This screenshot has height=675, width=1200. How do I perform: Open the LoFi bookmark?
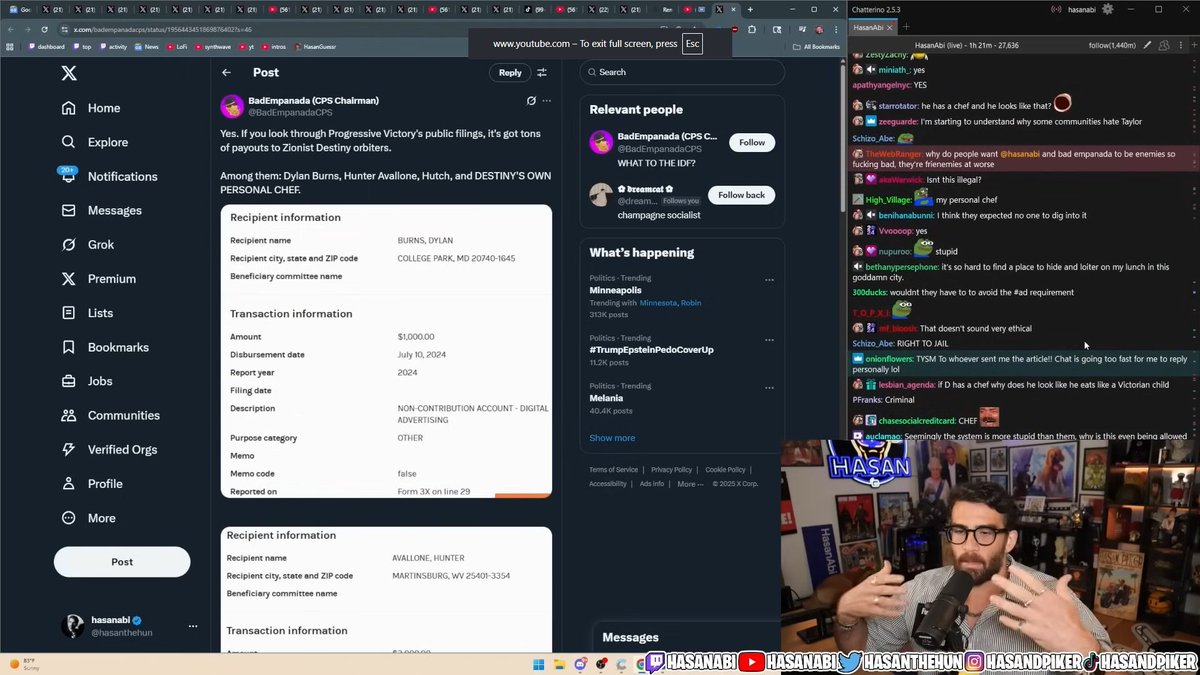pyautogui.click(x=177, y=46)
